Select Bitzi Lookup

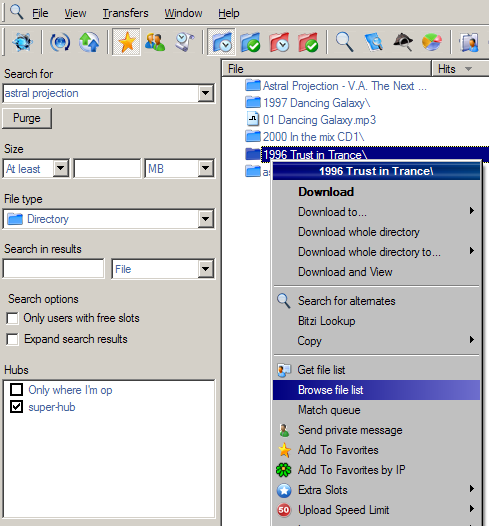[376, 321]
